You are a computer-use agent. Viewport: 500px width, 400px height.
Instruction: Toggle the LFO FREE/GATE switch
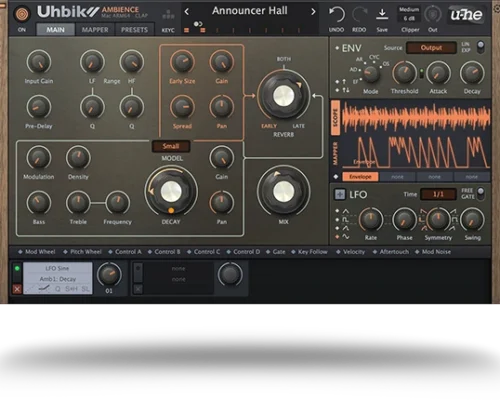coord(480,194)
